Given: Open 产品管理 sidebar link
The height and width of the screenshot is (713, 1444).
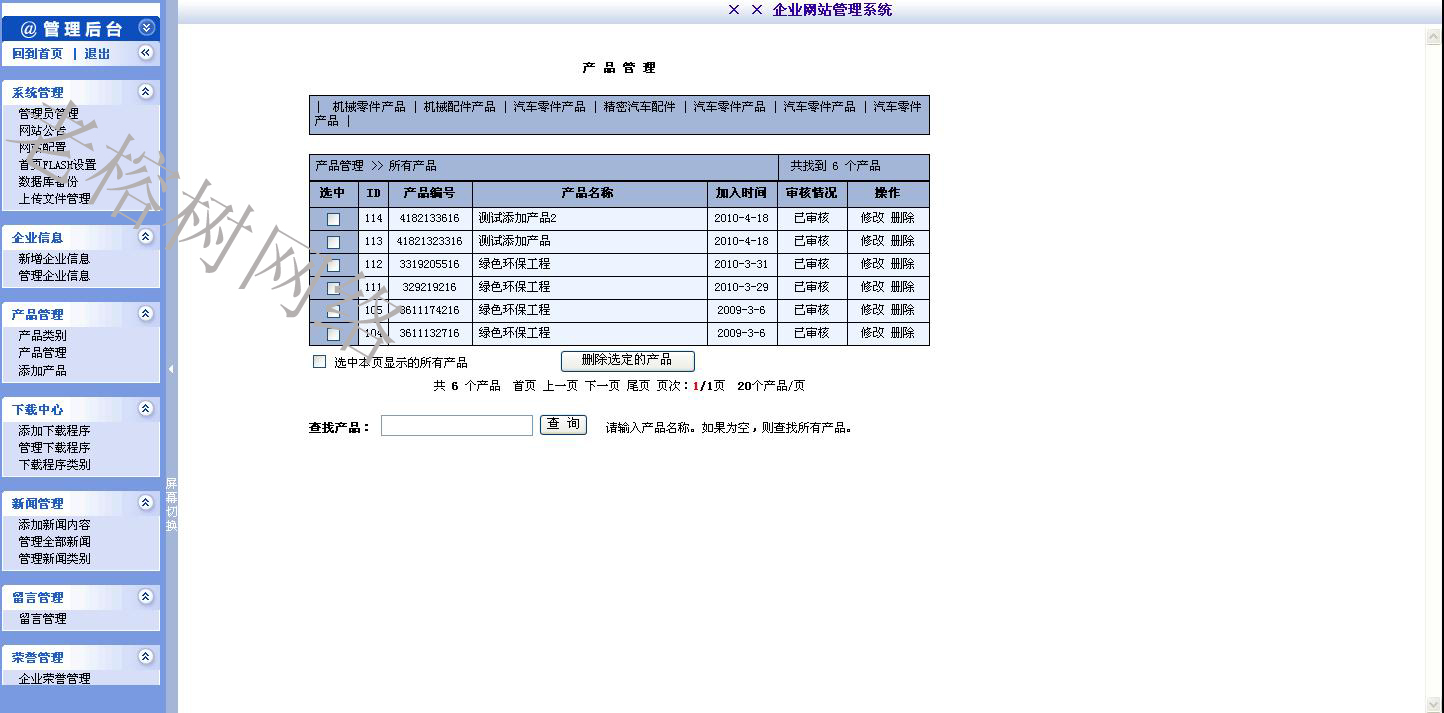Looking at the screenshot, I should tap(42, 353).
